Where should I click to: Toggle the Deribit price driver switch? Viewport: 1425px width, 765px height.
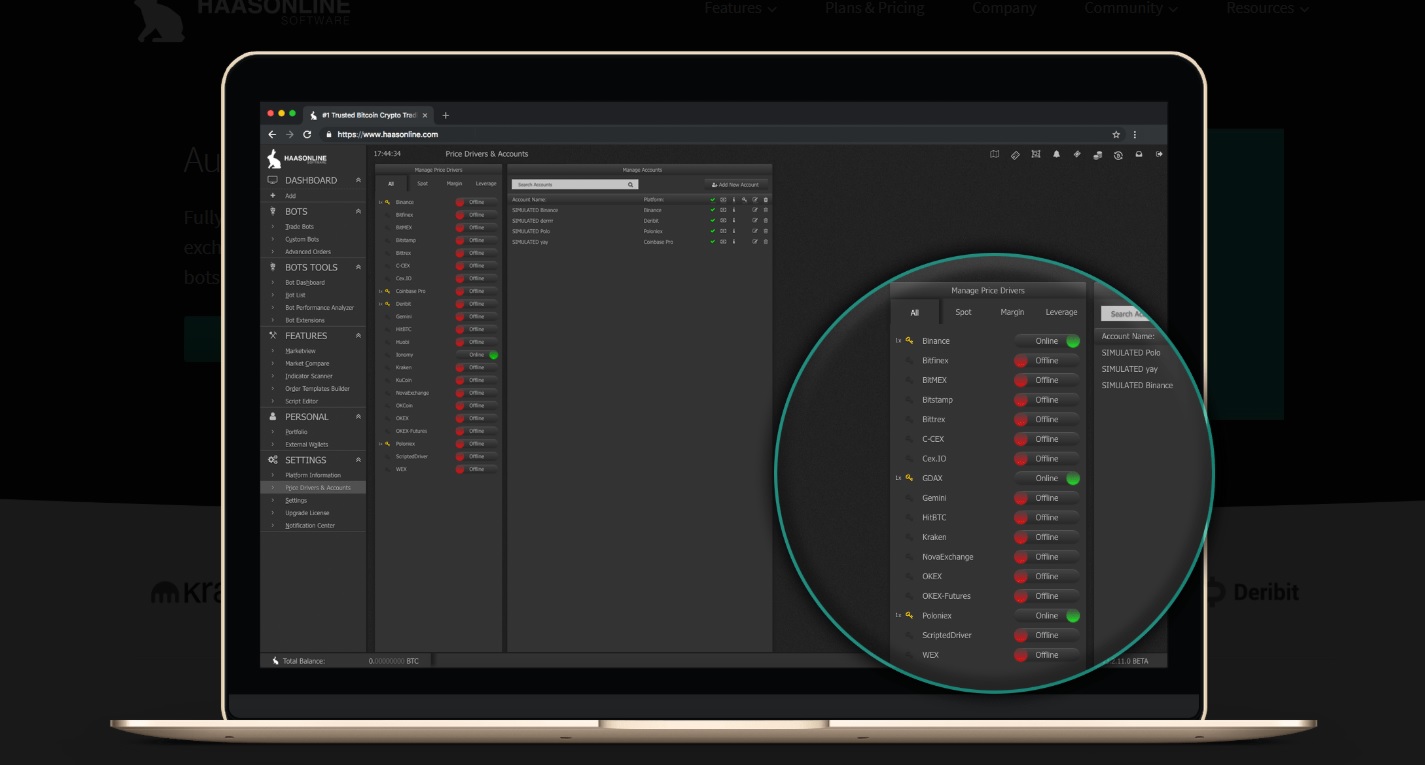477,303
